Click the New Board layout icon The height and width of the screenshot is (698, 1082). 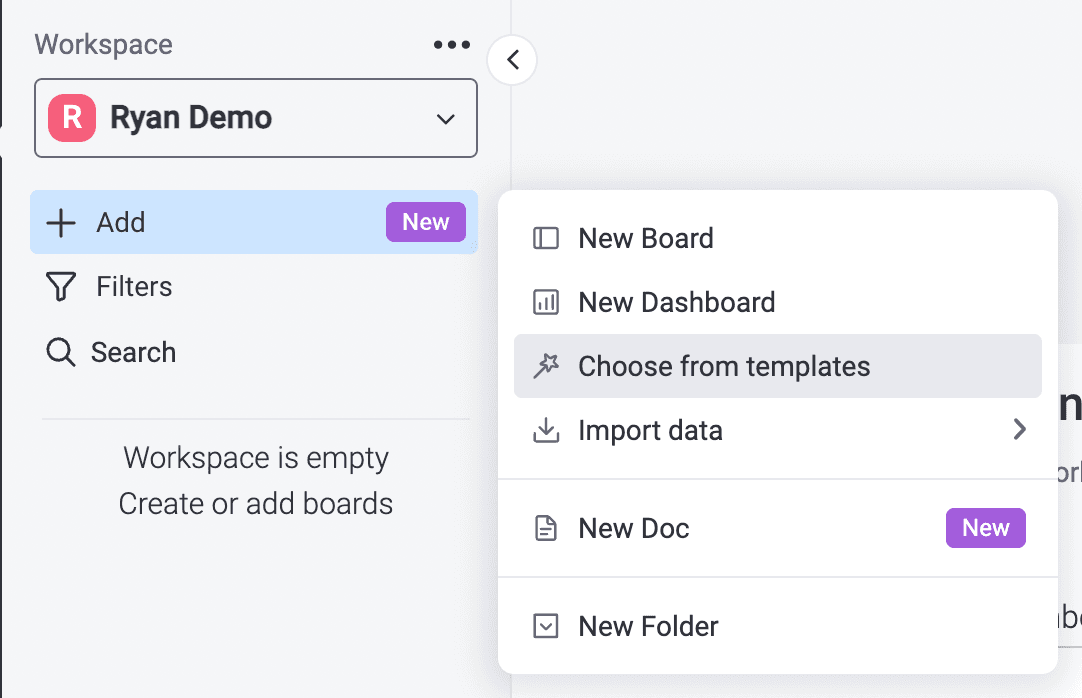(545, 238)
